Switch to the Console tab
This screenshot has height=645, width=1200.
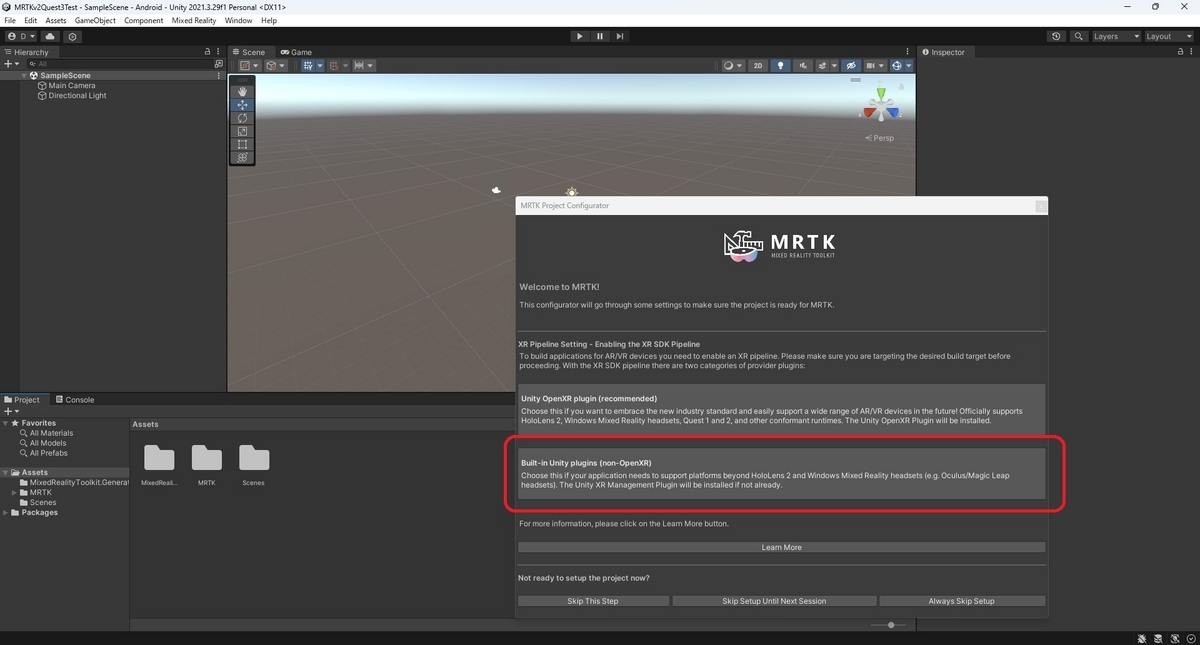75,400
